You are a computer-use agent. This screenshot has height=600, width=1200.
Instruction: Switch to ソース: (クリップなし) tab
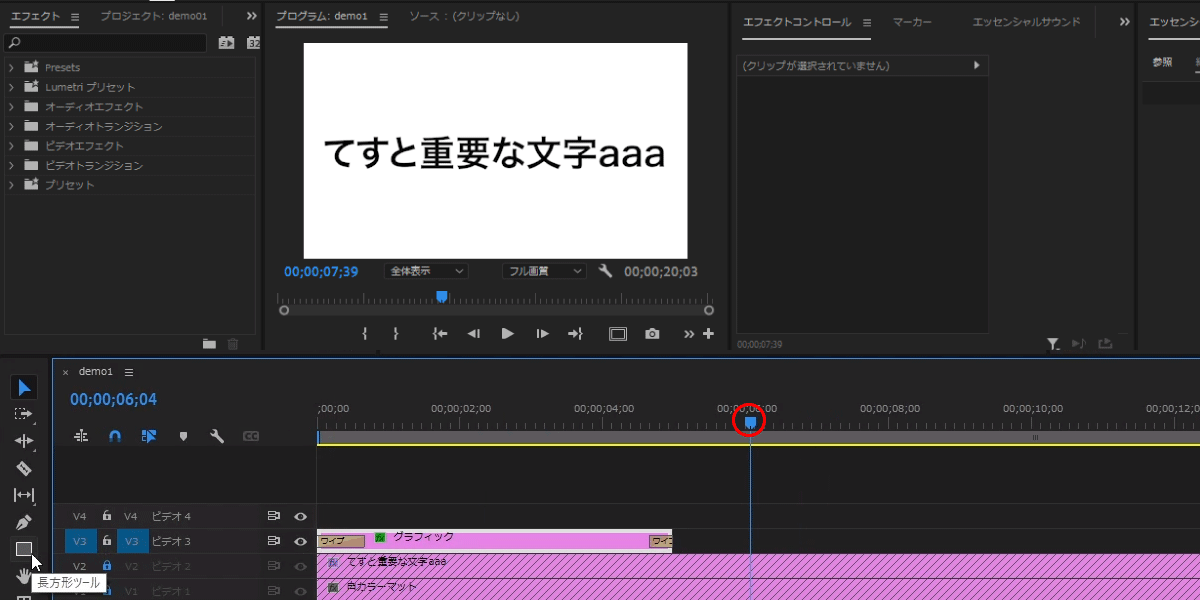(x=464, y=17)
